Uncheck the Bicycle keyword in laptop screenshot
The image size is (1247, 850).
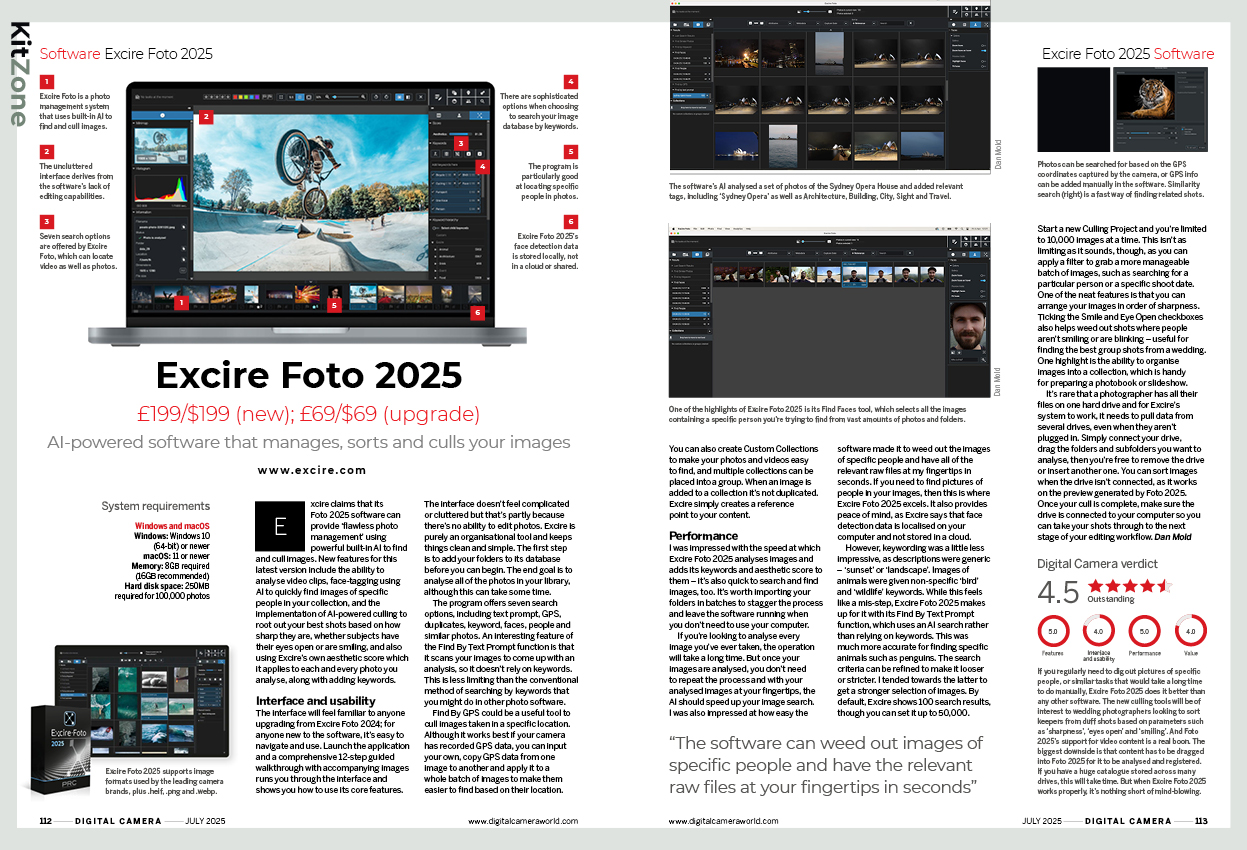coord(433,175)
